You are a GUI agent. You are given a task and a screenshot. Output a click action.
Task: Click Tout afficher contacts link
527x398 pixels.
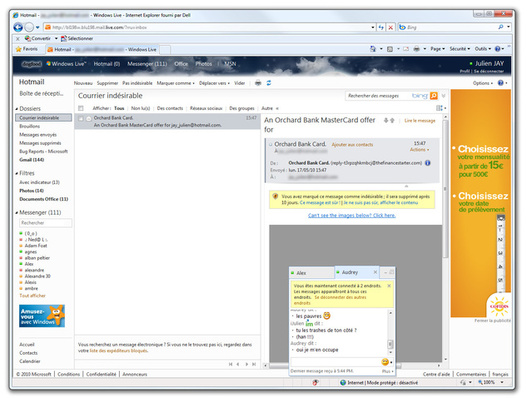point(32,296)
